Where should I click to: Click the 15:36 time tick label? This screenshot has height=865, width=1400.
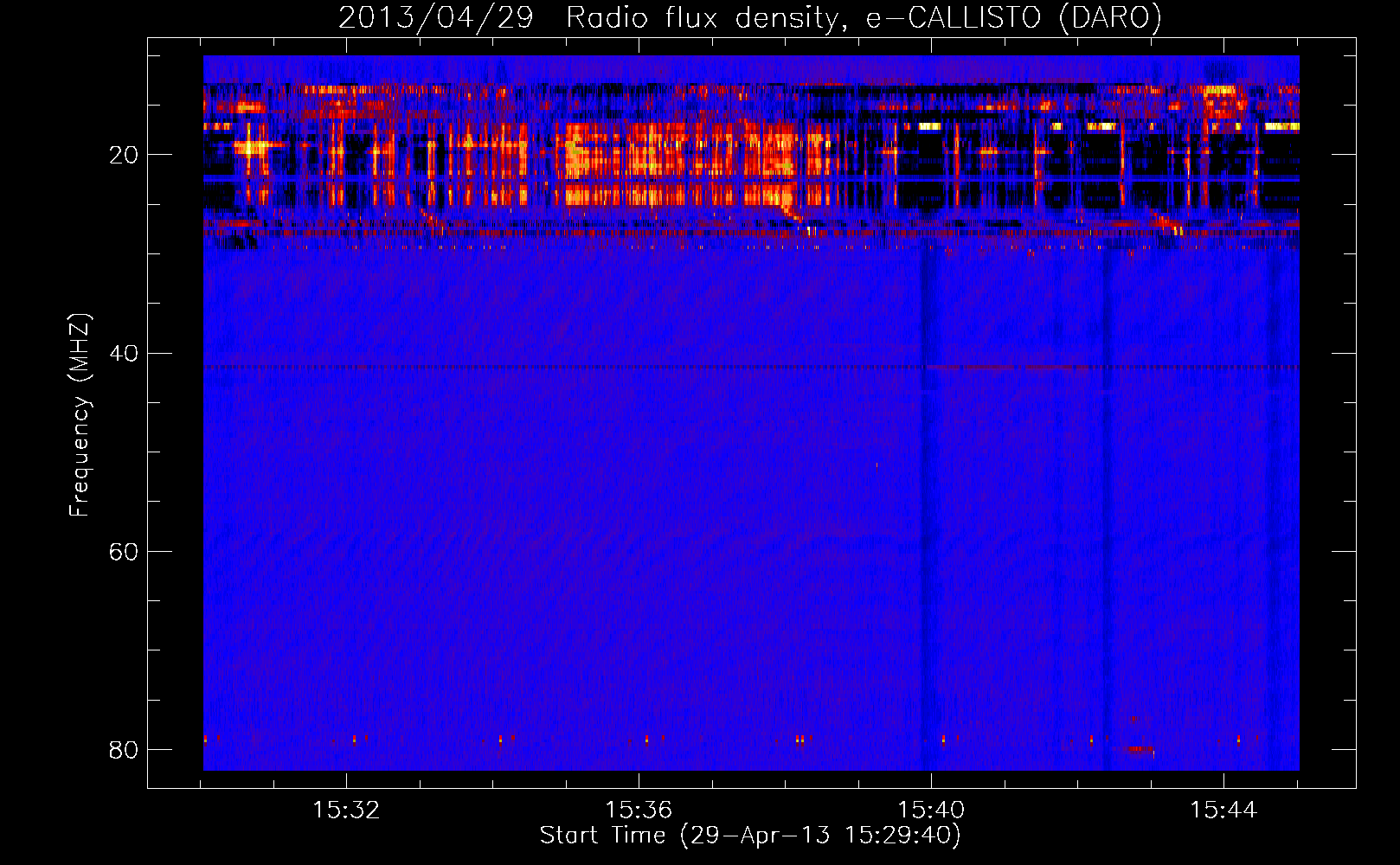[x=639, y=810]
